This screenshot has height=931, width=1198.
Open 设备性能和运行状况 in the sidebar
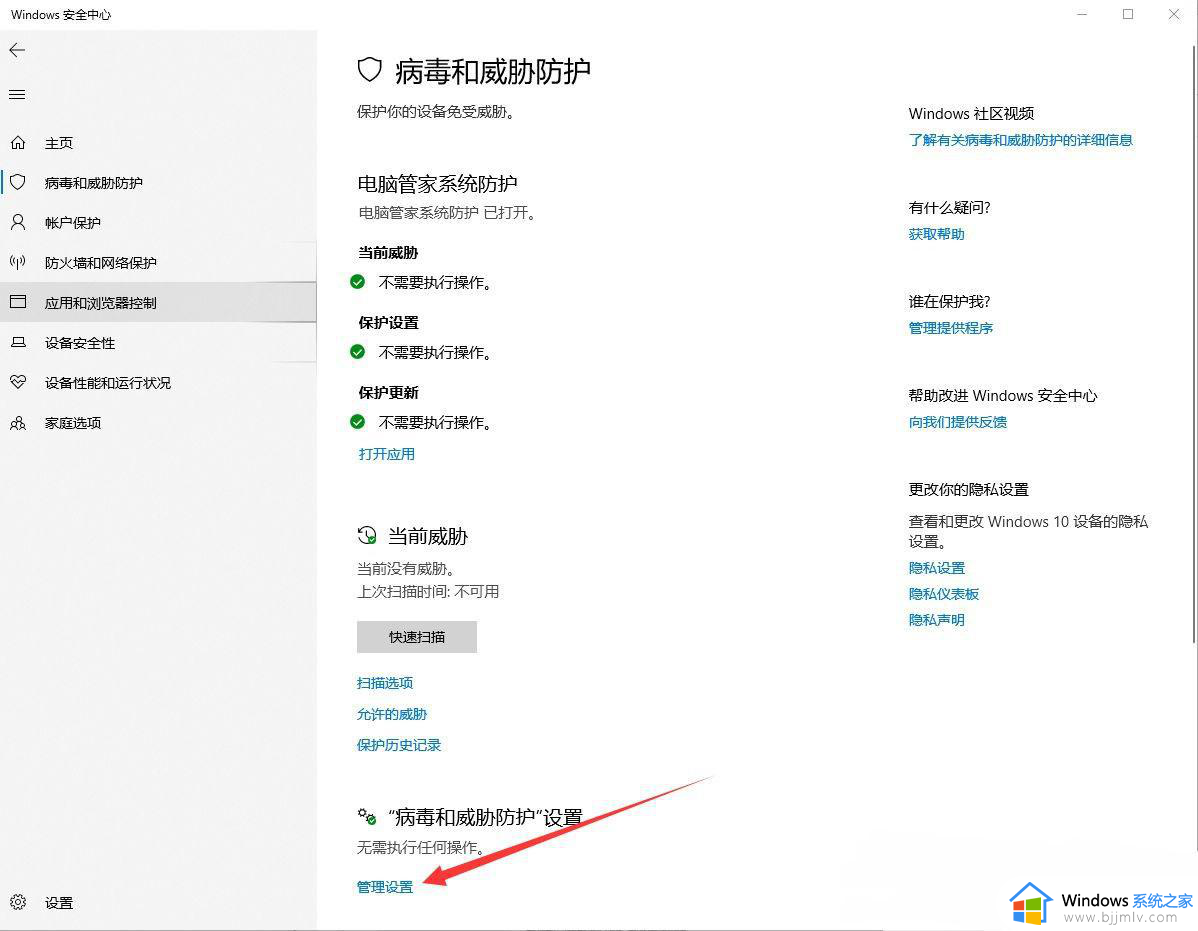click(158, 383)
